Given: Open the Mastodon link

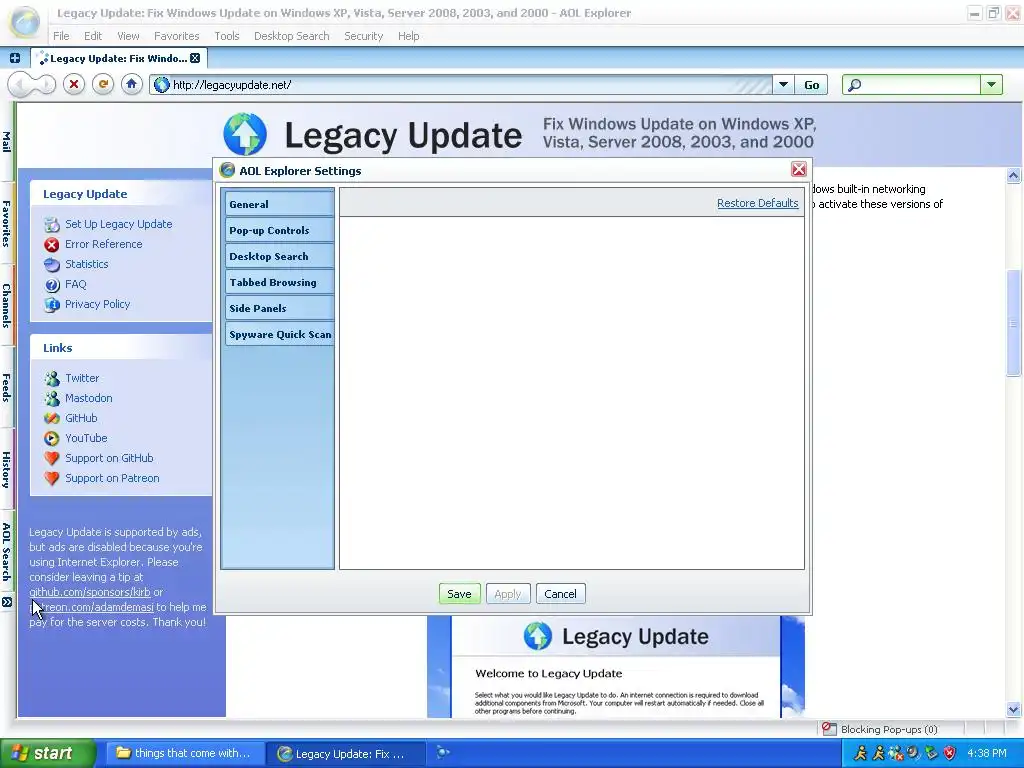Looking at the screenshot, I should [x=88, y=398].
